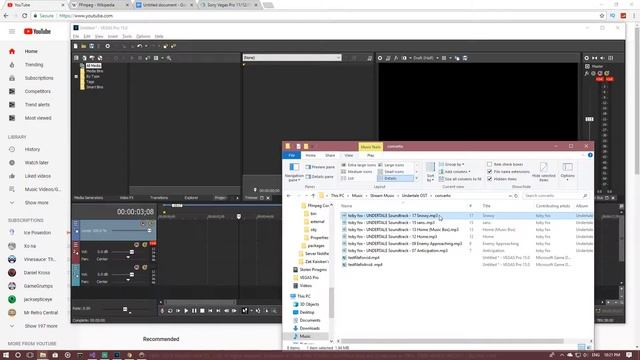
Task: Toggle solo on first audio track
Action: coord(144,245)
